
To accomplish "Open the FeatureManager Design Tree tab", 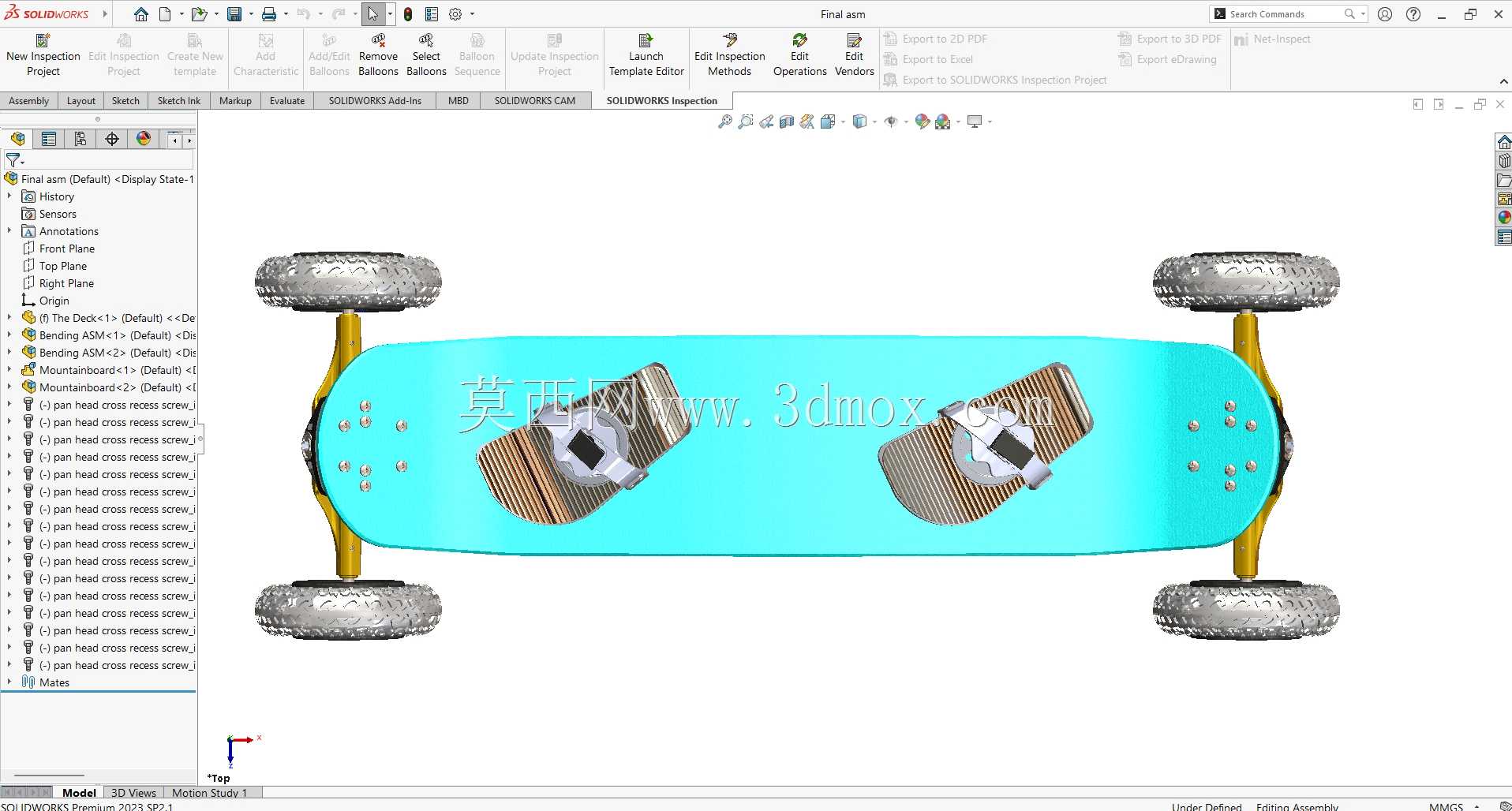I will (x=17, y=139).
